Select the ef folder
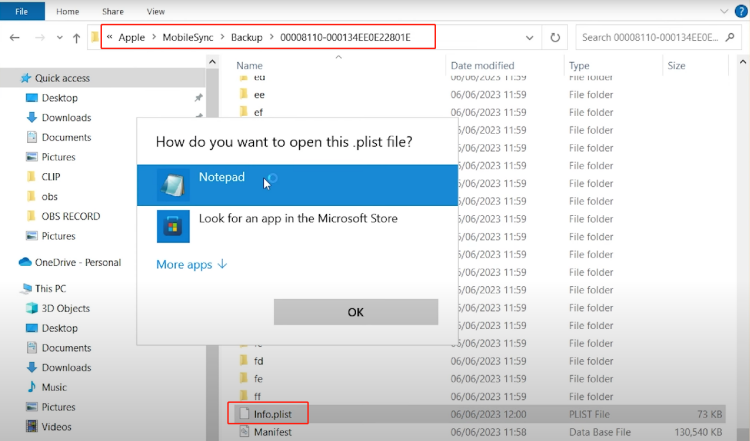The height and width of the screenshot is (441, 750). click(258, 112)
